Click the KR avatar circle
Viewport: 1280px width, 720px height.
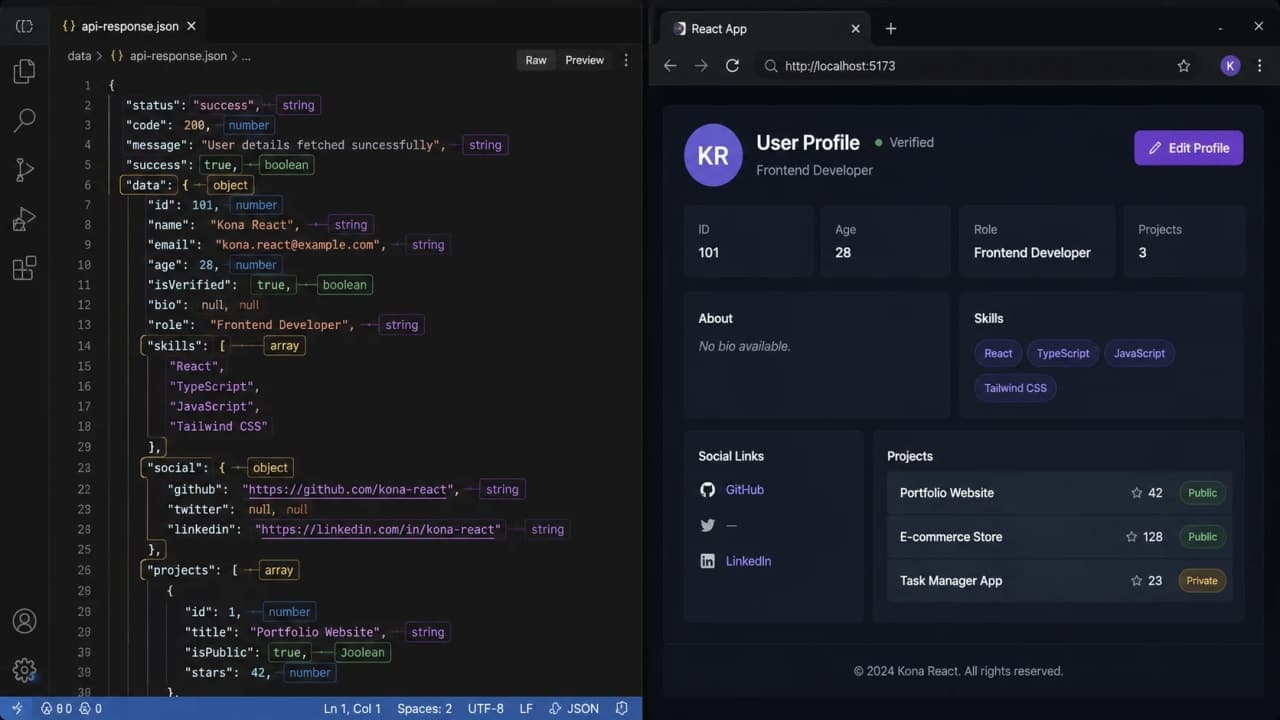tap(713, 156)
